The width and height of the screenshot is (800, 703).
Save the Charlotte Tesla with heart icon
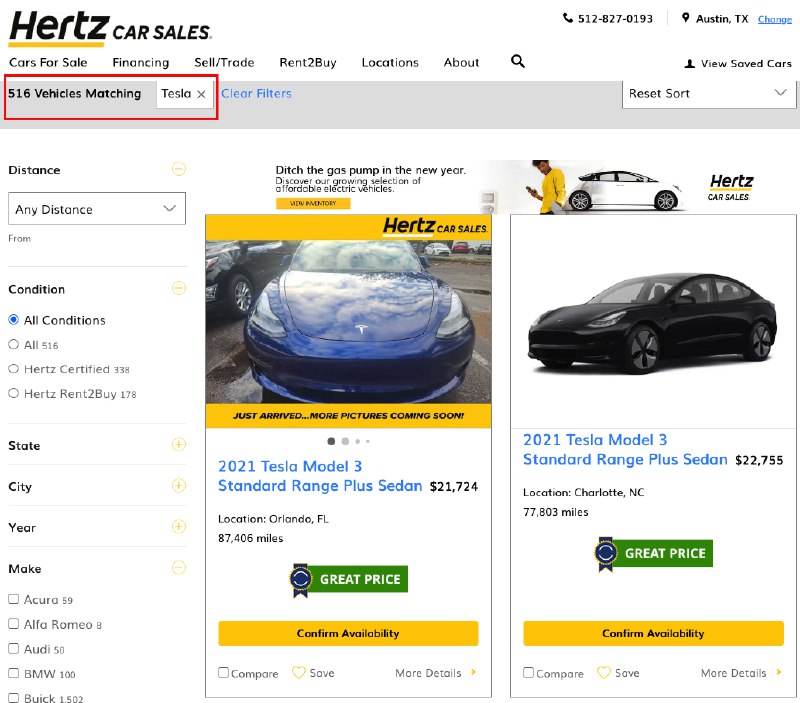(604, 672)
